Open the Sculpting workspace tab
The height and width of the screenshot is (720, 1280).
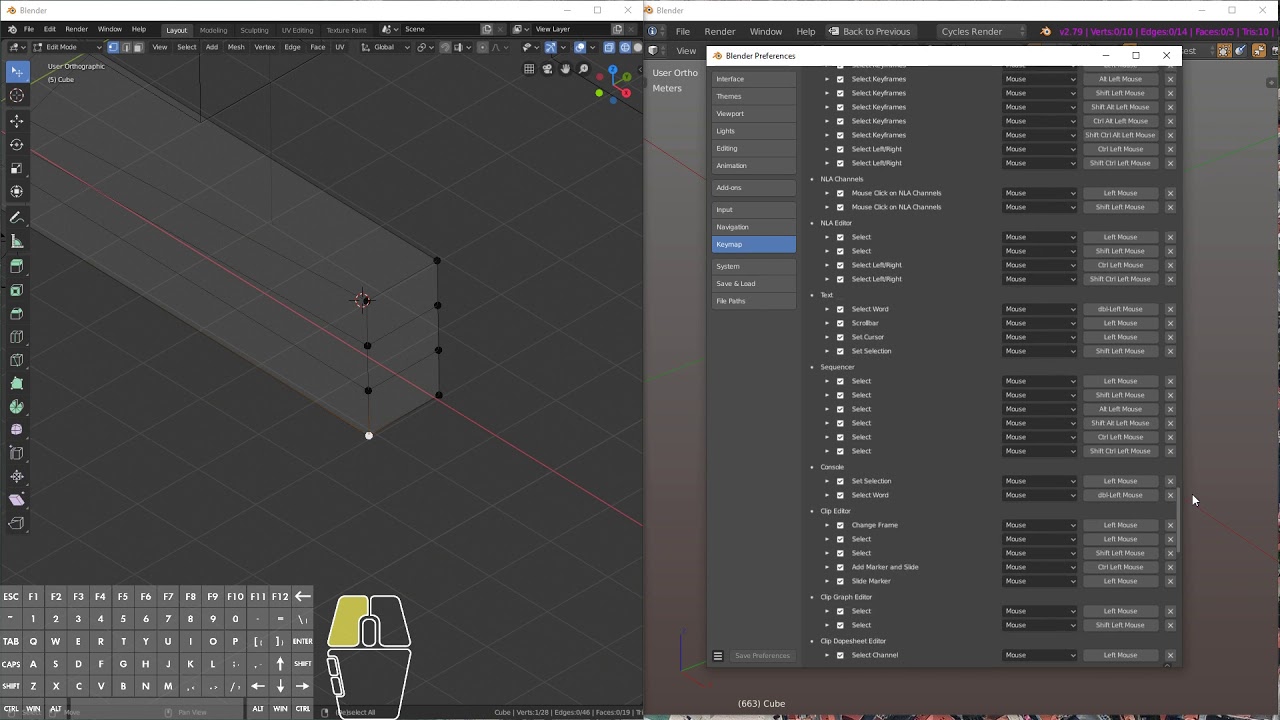point(254,30)
